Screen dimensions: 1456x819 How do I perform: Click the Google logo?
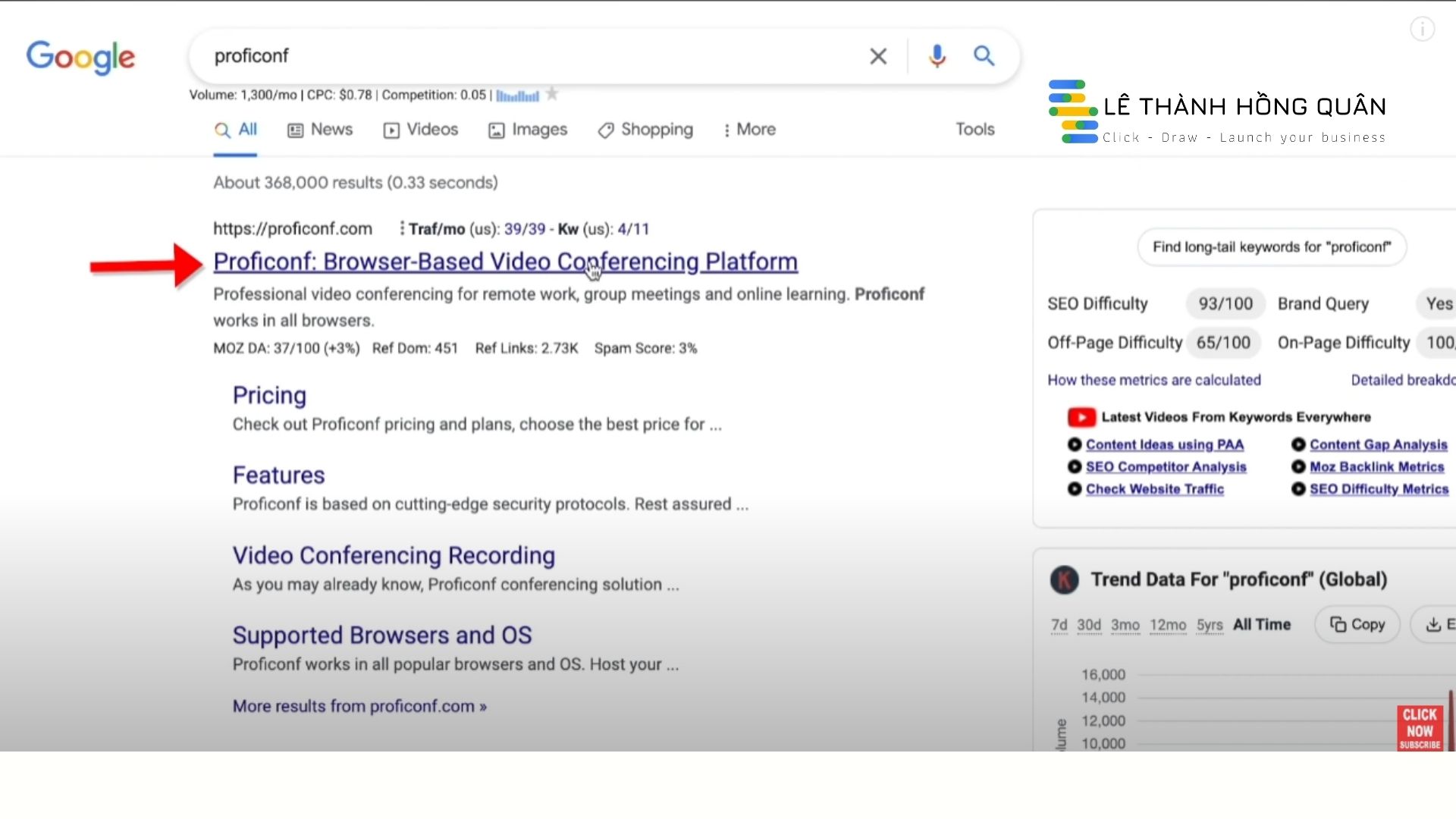point(80,58)
